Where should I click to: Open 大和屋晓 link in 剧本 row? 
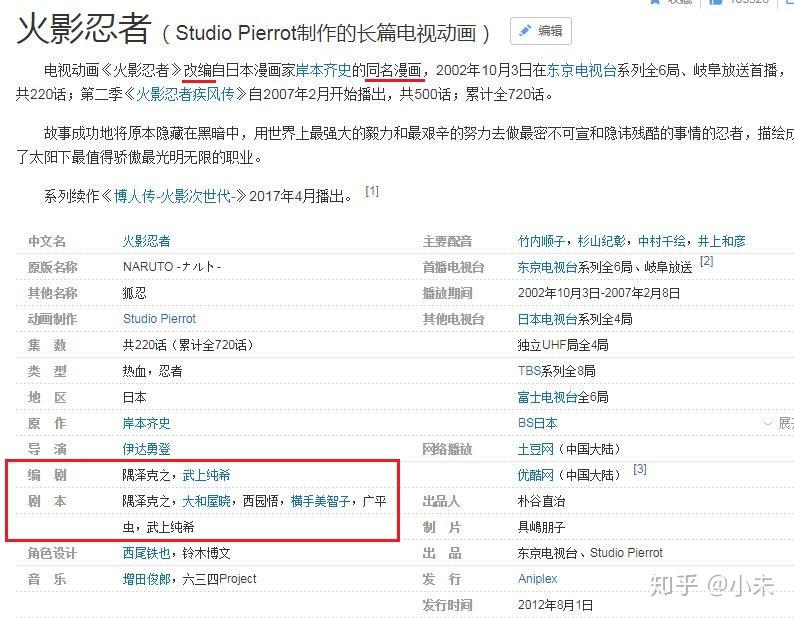point(206,501)
